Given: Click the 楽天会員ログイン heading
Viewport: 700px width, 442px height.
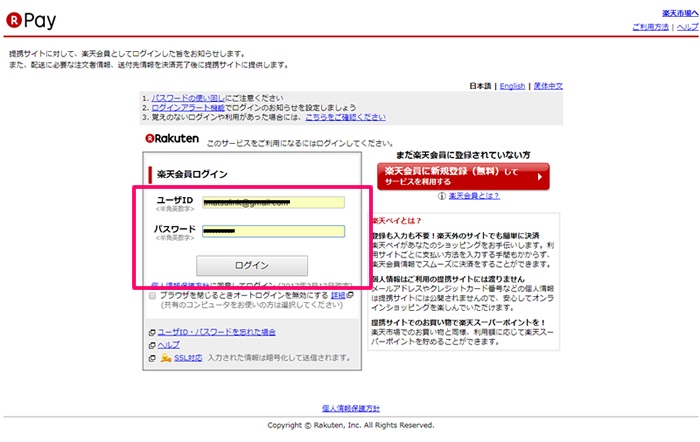Looking at the screenshot, I should [x=192, y=174].
